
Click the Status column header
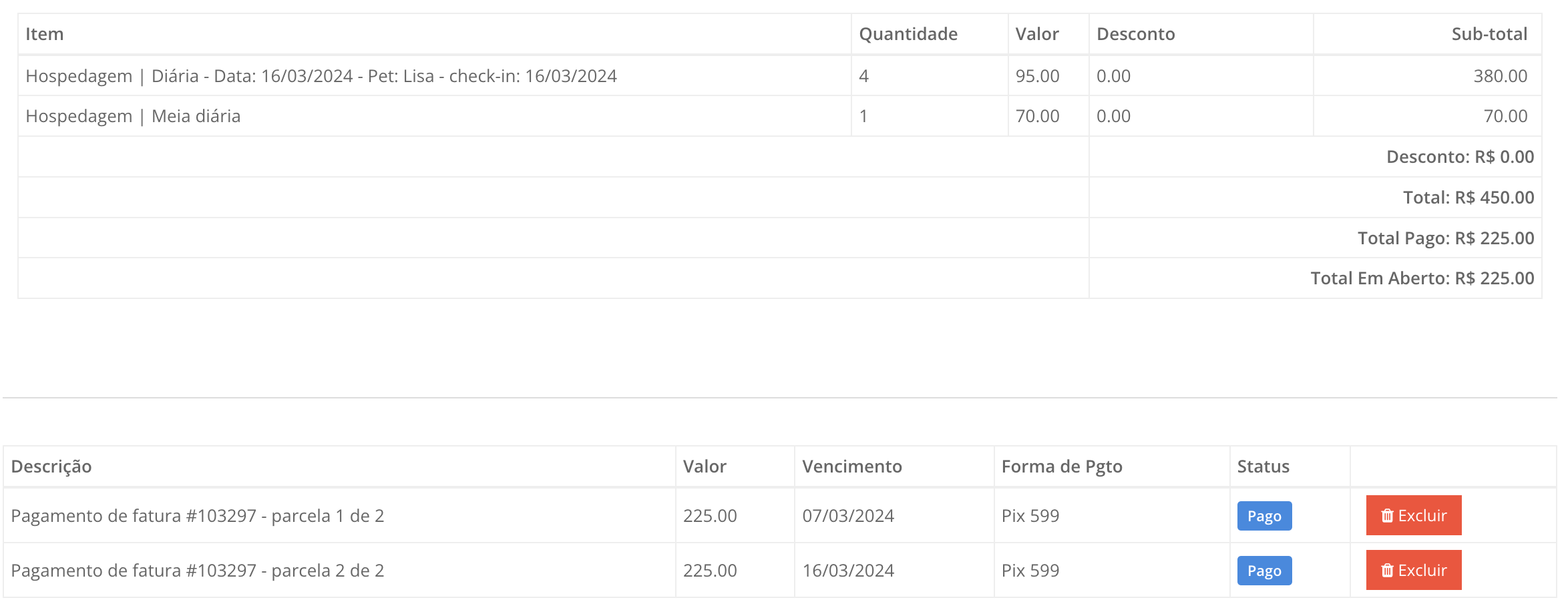(1263, 467)
